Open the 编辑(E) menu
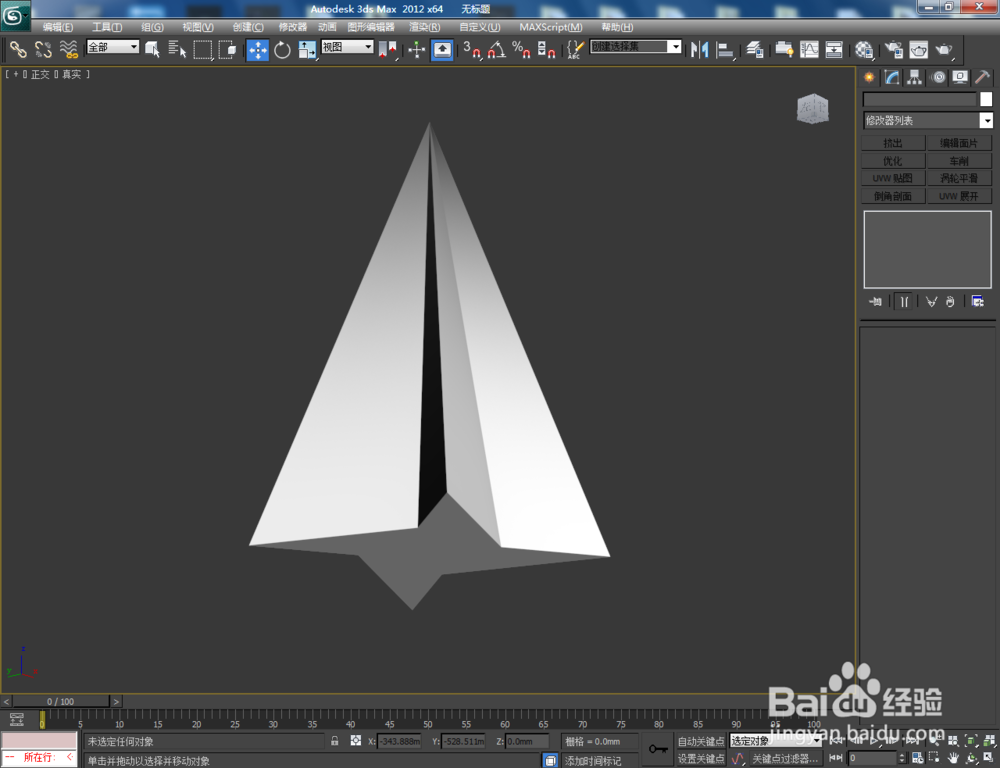Image resolution: width=1000 pixels, height=768 pixels. (x=57, y=27)
